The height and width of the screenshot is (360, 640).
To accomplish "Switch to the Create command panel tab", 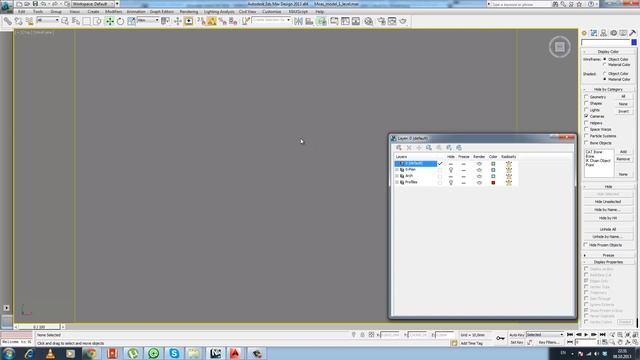I will point(584,33).
